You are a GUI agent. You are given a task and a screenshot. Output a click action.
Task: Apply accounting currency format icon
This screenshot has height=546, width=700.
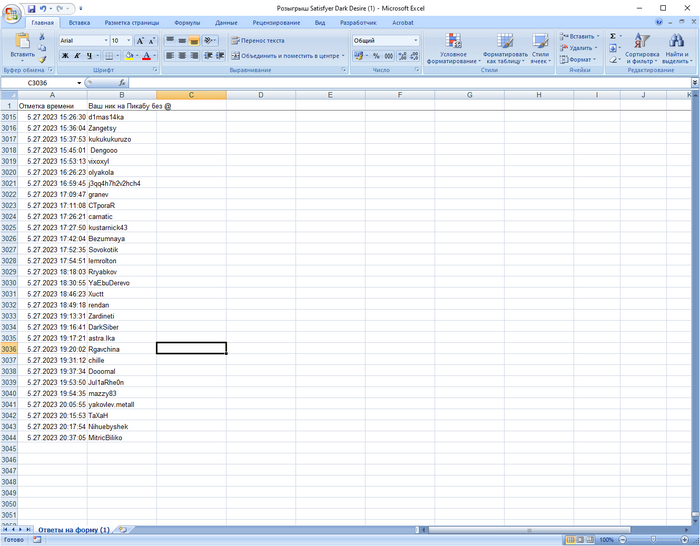[358, 56]
